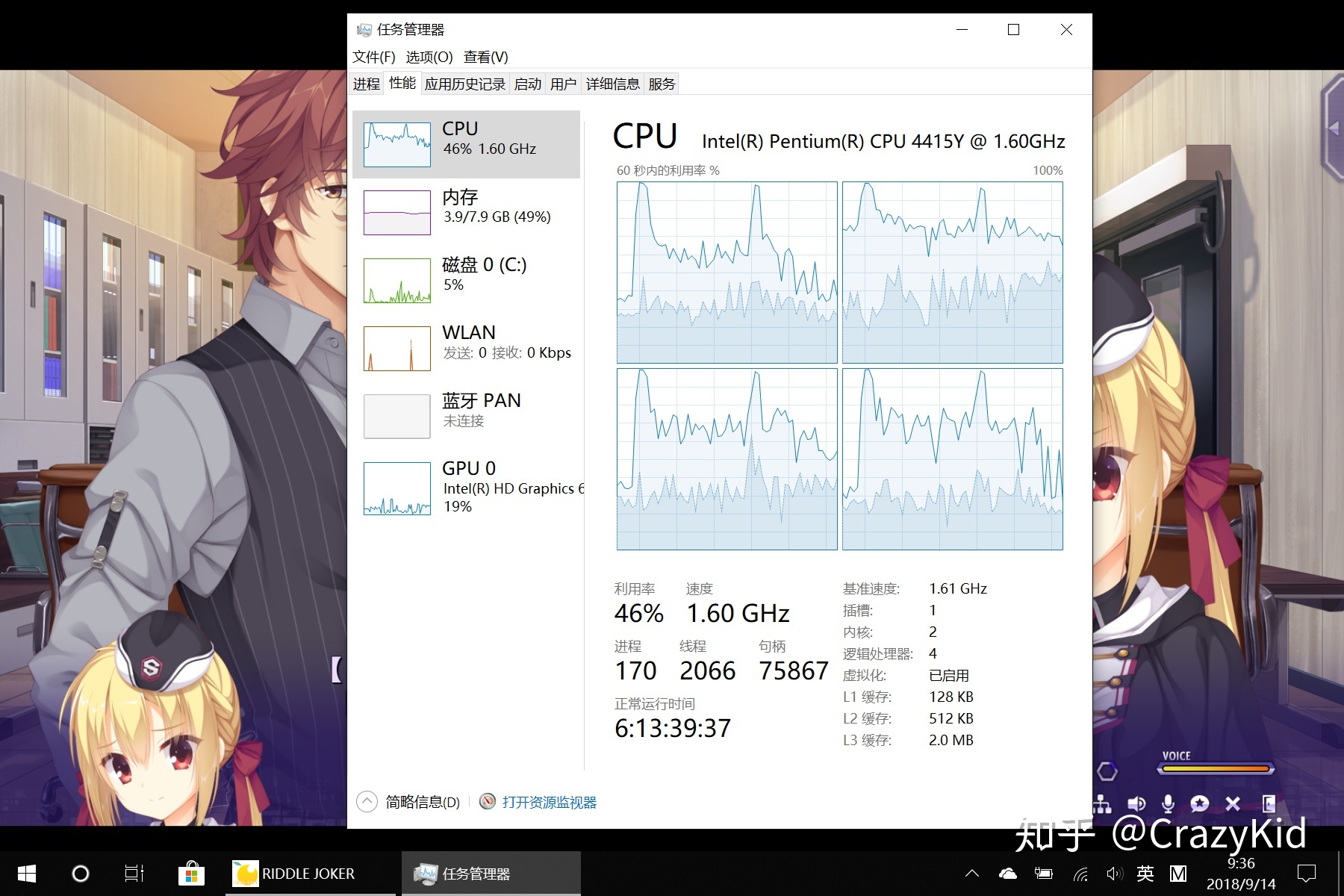1344x896 pixels.
Task: Click the game's exit door icon
Action: [1268, 804]
